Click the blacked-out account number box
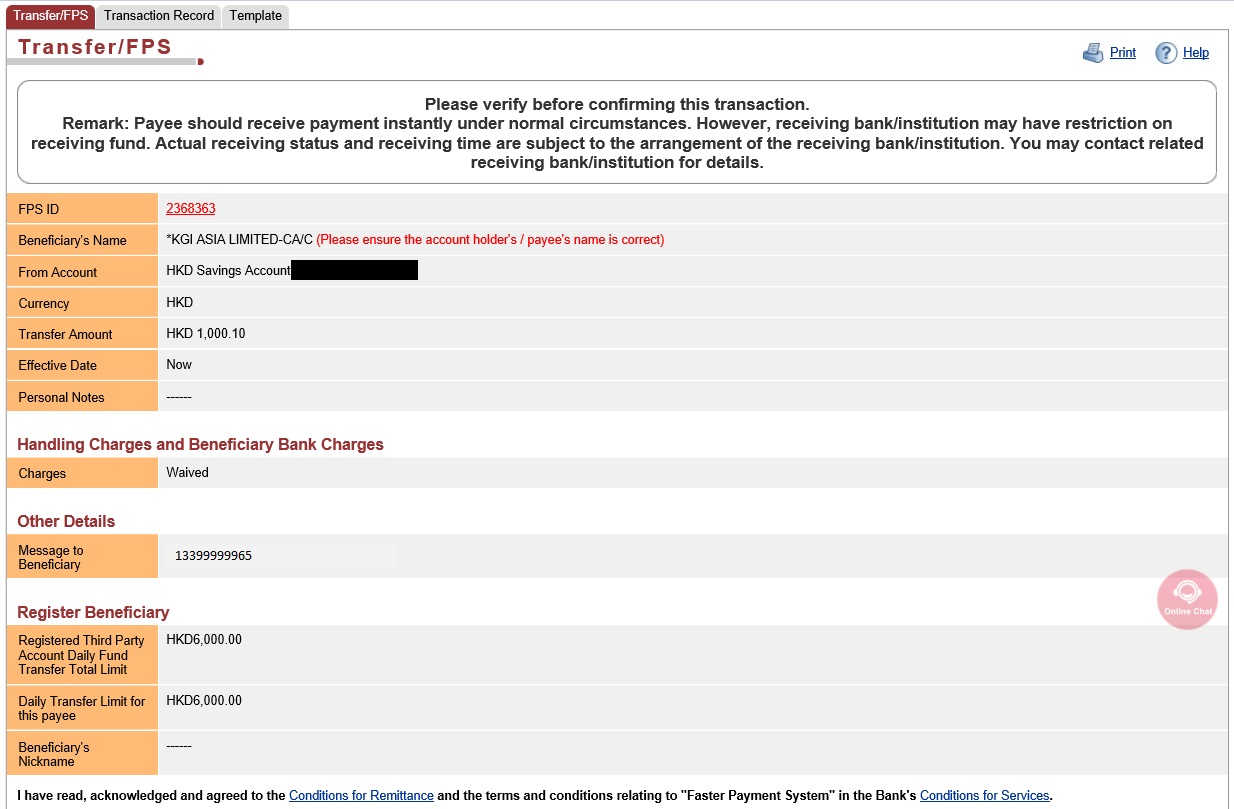Viewport: 1234px width, 809px height. pos(354,271)
